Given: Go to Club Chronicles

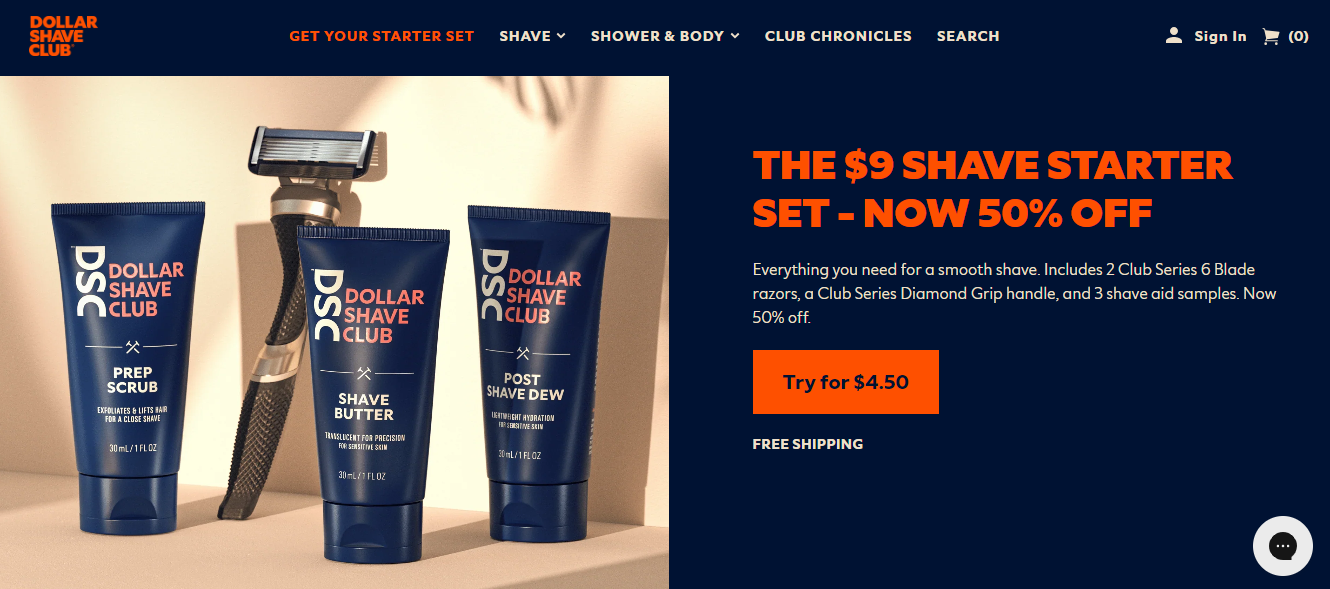Looking at the screenshot, I should pos(838,36).
